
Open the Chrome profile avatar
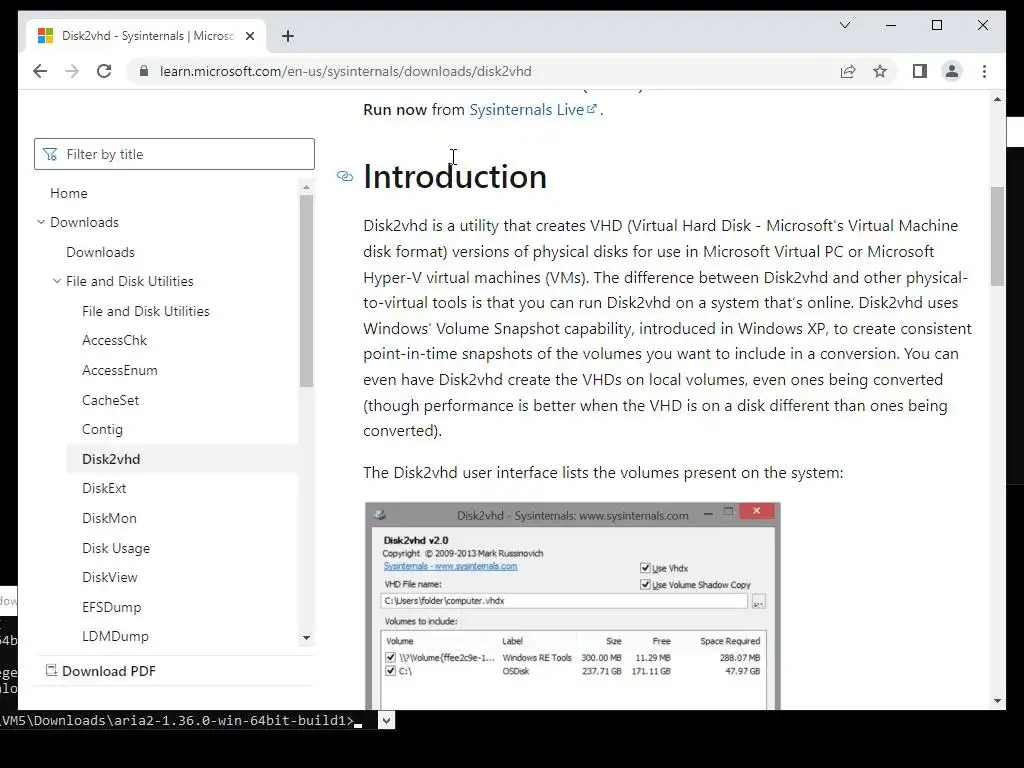click(x=952, y=71)
